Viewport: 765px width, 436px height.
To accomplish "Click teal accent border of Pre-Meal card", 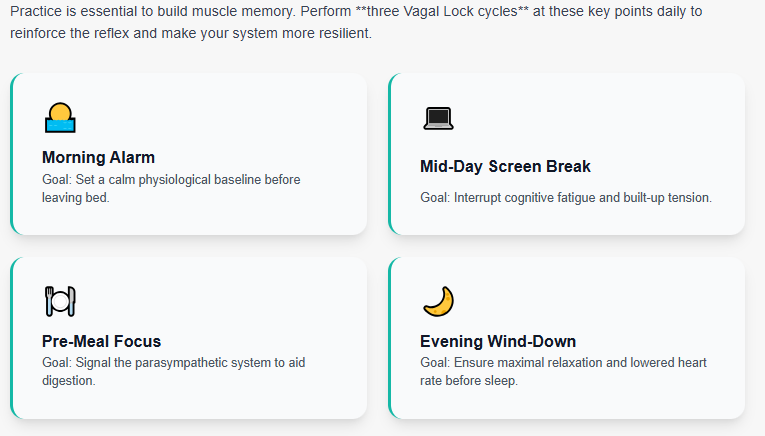I will (x=12, y=338).
